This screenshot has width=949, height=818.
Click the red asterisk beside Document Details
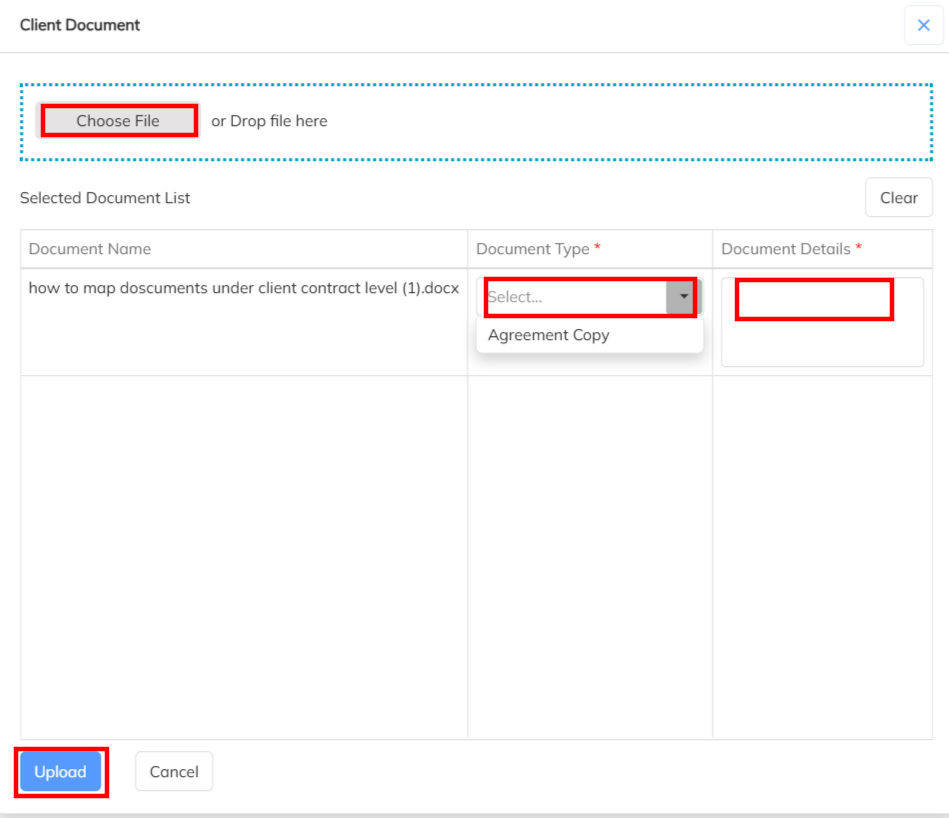[858, 248]
